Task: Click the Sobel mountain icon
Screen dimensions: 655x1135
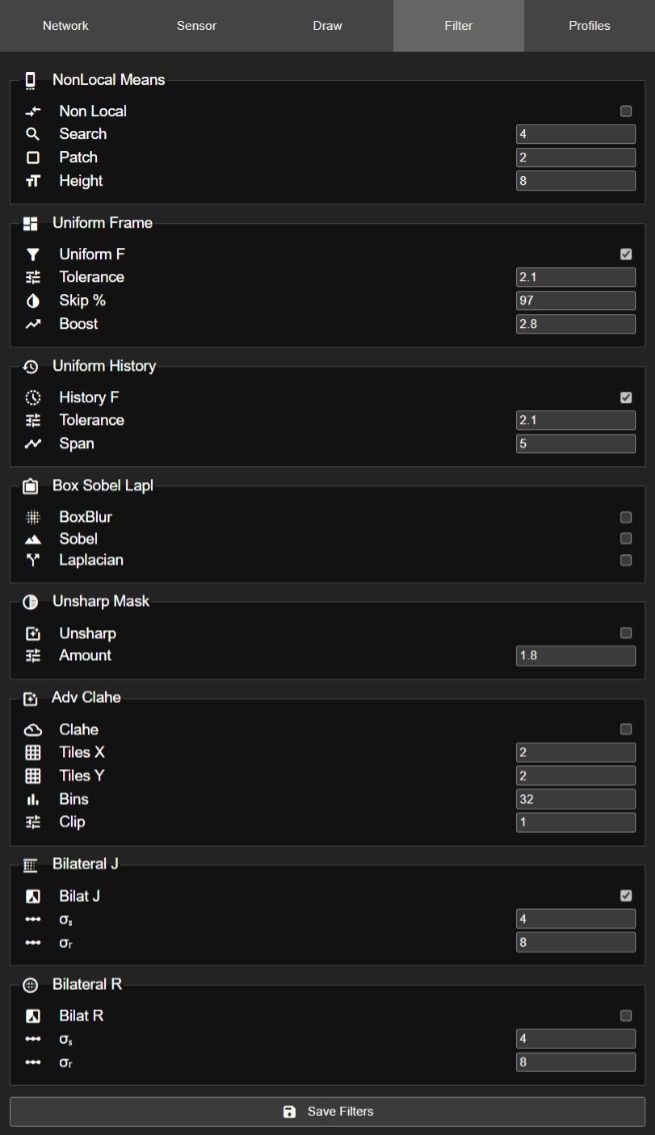Action: [x=31, y=539]
